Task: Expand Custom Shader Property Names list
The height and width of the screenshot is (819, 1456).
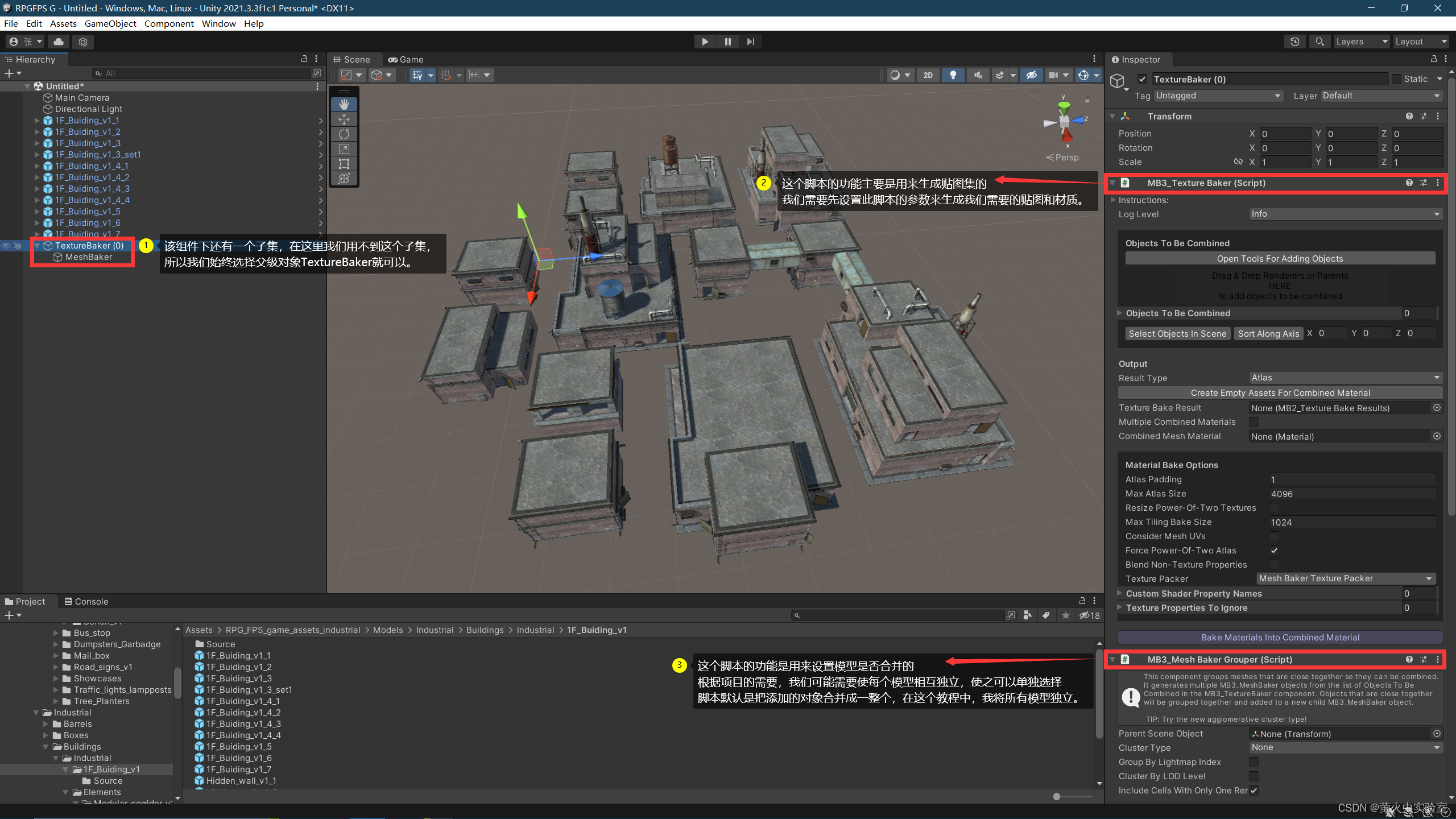Action: coord(1120,593)
